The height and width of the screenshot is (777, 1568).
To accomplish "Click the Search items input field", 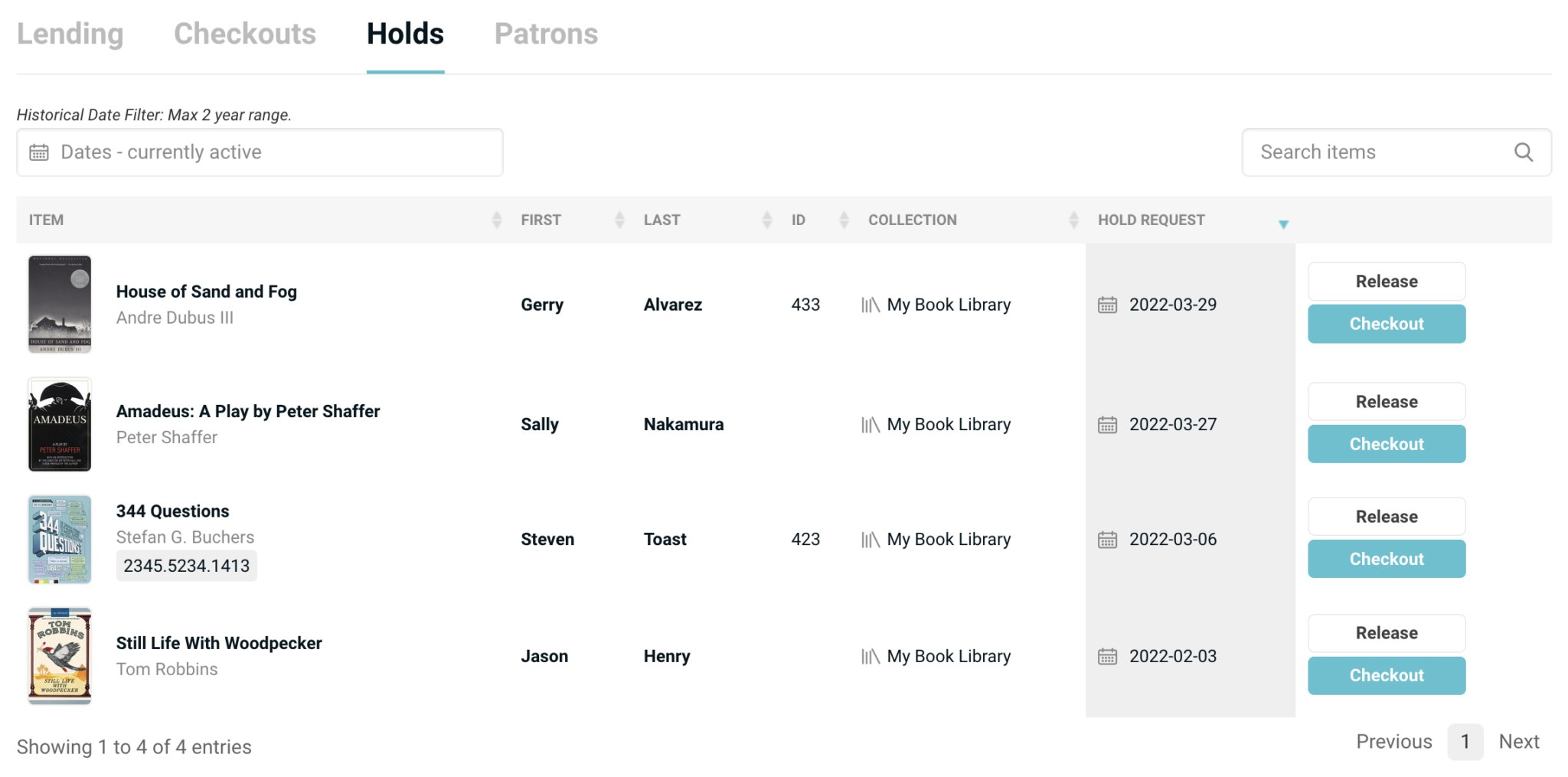I will (x=1378, y=152).
